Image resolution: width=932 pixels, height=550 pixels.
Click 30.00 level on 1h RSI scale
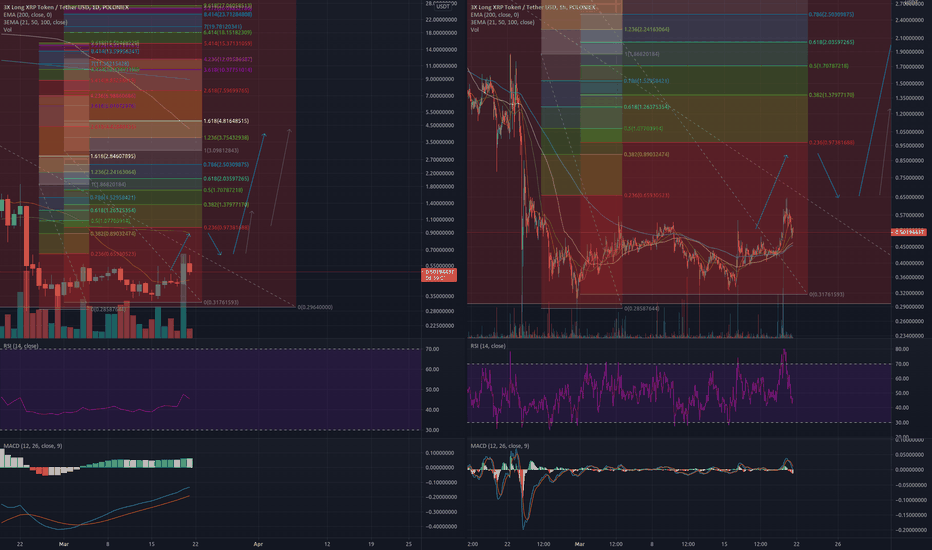tap(902, 423)
